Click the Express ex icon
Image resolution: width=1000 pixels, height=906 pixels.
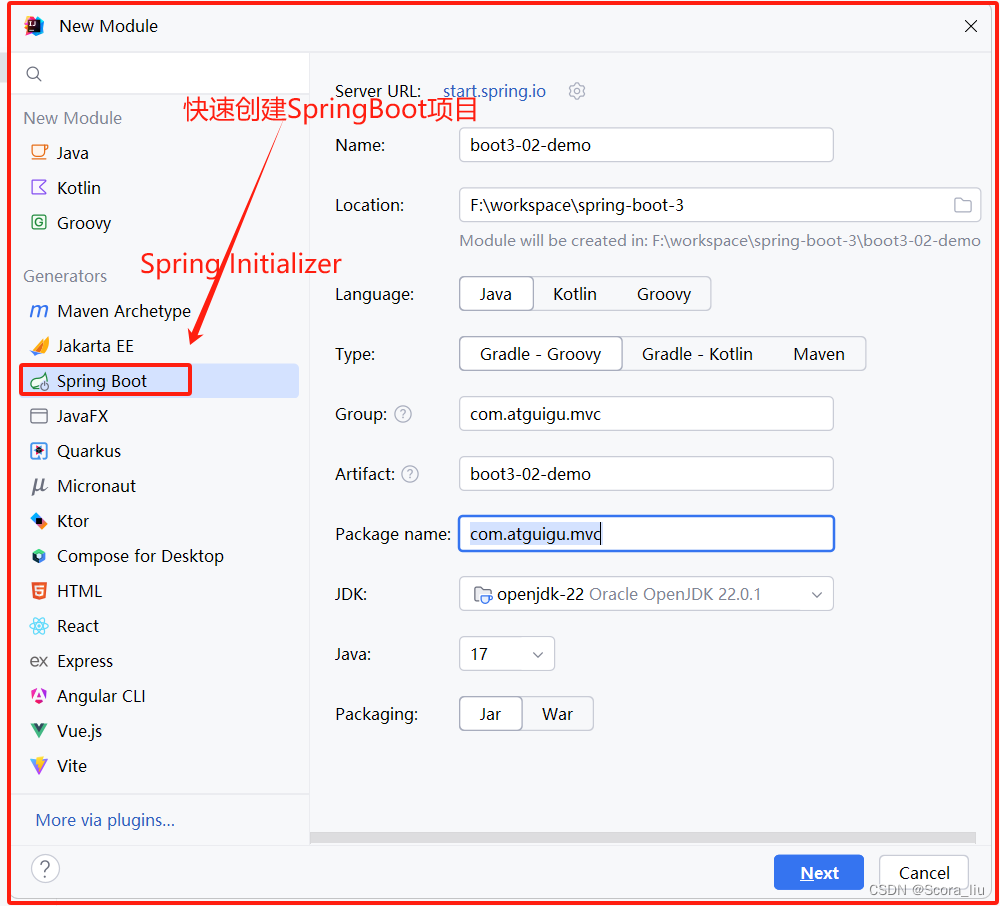click(39, 661)
